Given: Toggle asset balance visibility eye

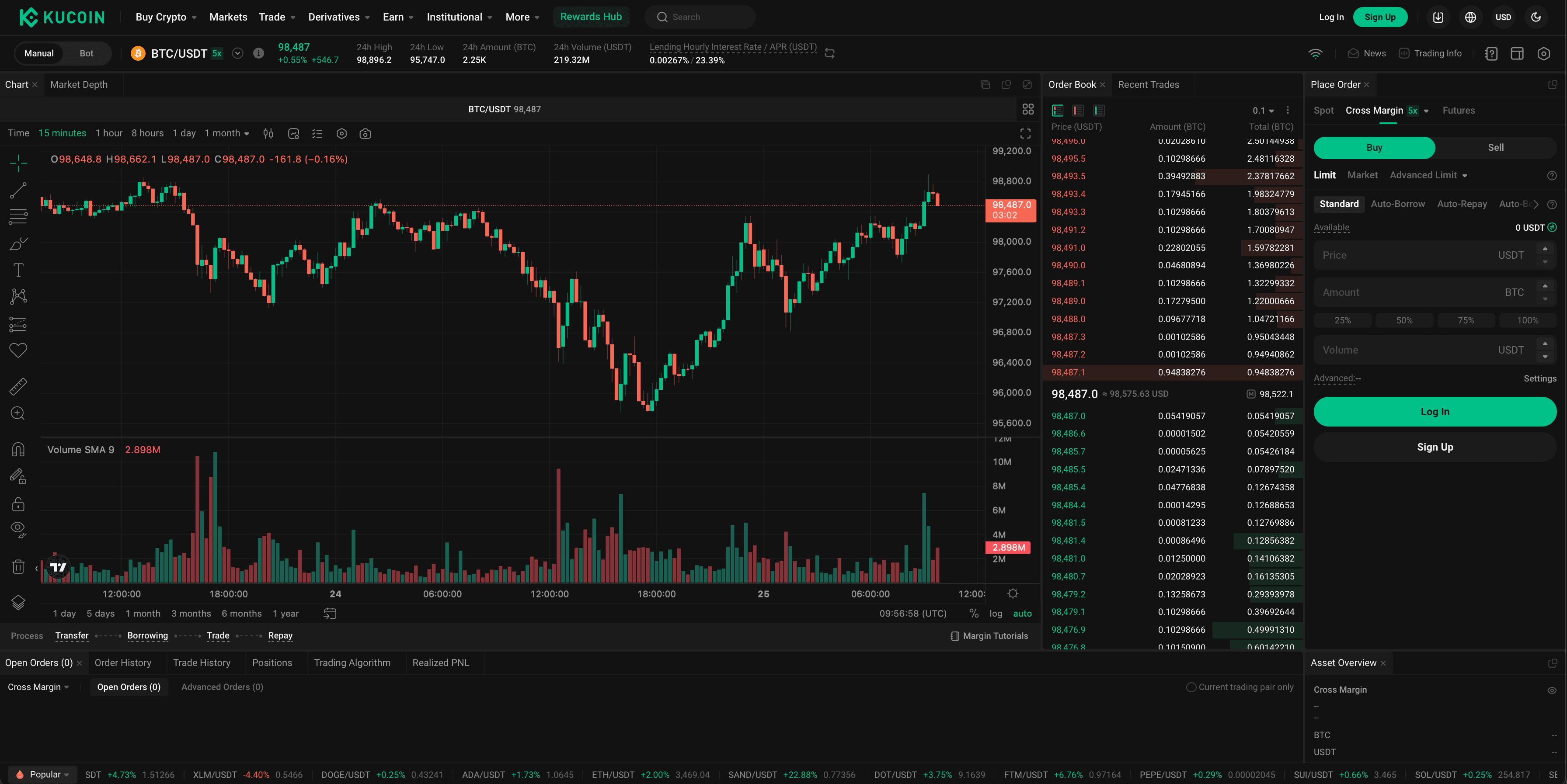Looking at the screenshot, I should pyautogui.click(x=1551, y=690).
